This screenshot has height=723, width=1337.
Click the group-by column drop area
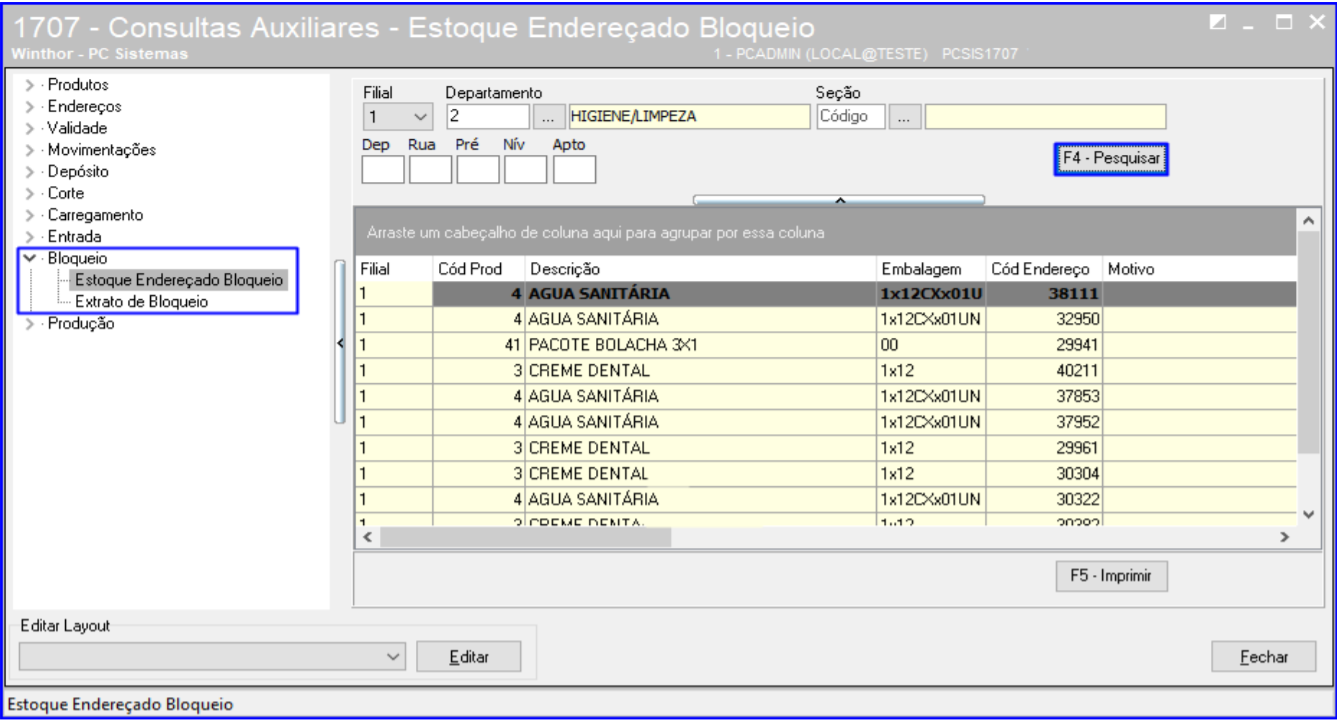pos(826,234)
